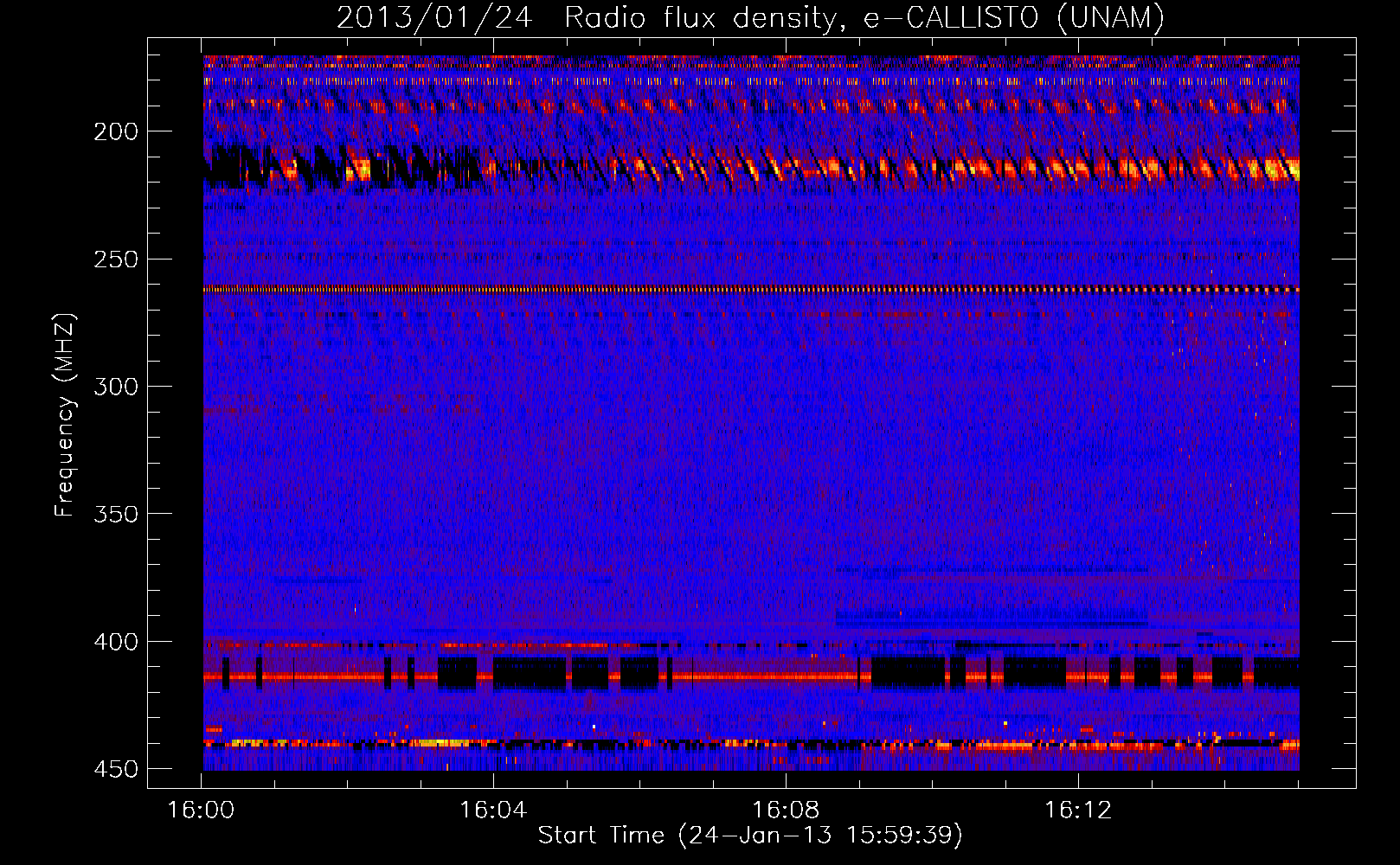Click the 450 frequency tick label

click(x=116, y=769)
